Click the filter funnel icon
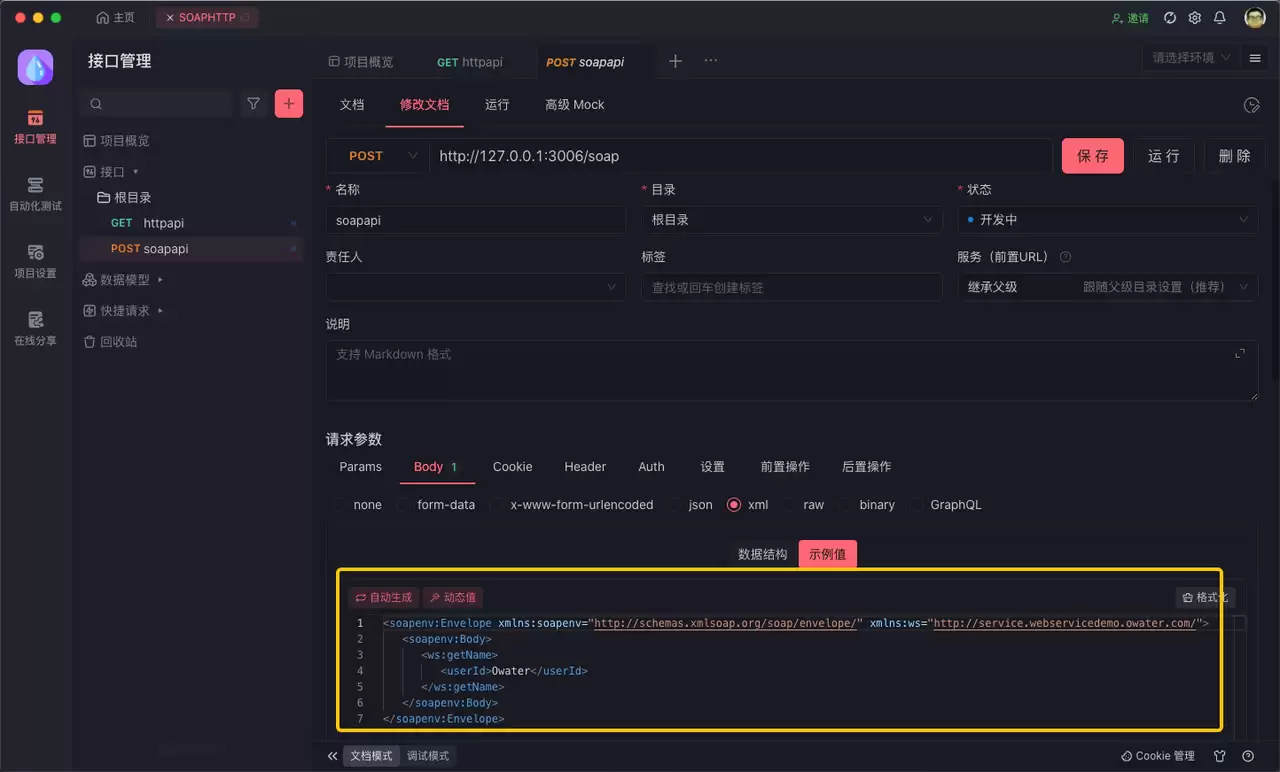1280x772 pixels. click(253, 104)
